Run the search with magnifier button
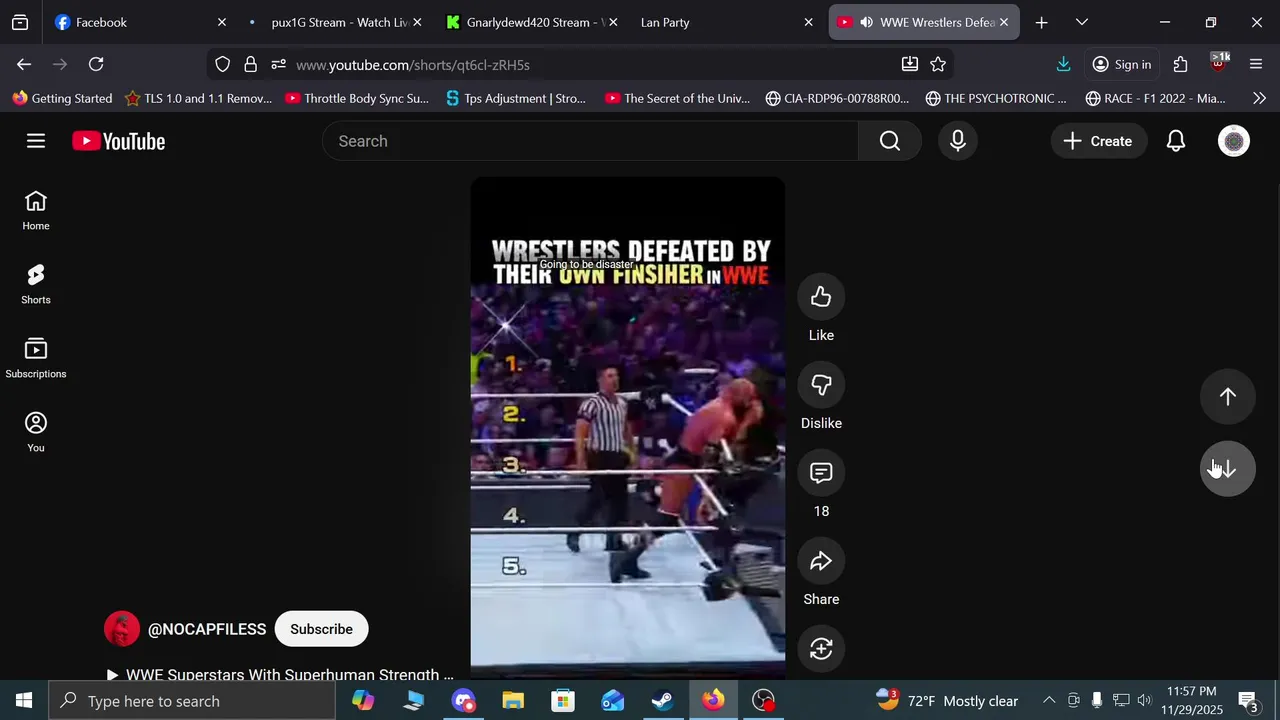The height and width of the screenshot is (720, 1280). (x=890, y=141)
